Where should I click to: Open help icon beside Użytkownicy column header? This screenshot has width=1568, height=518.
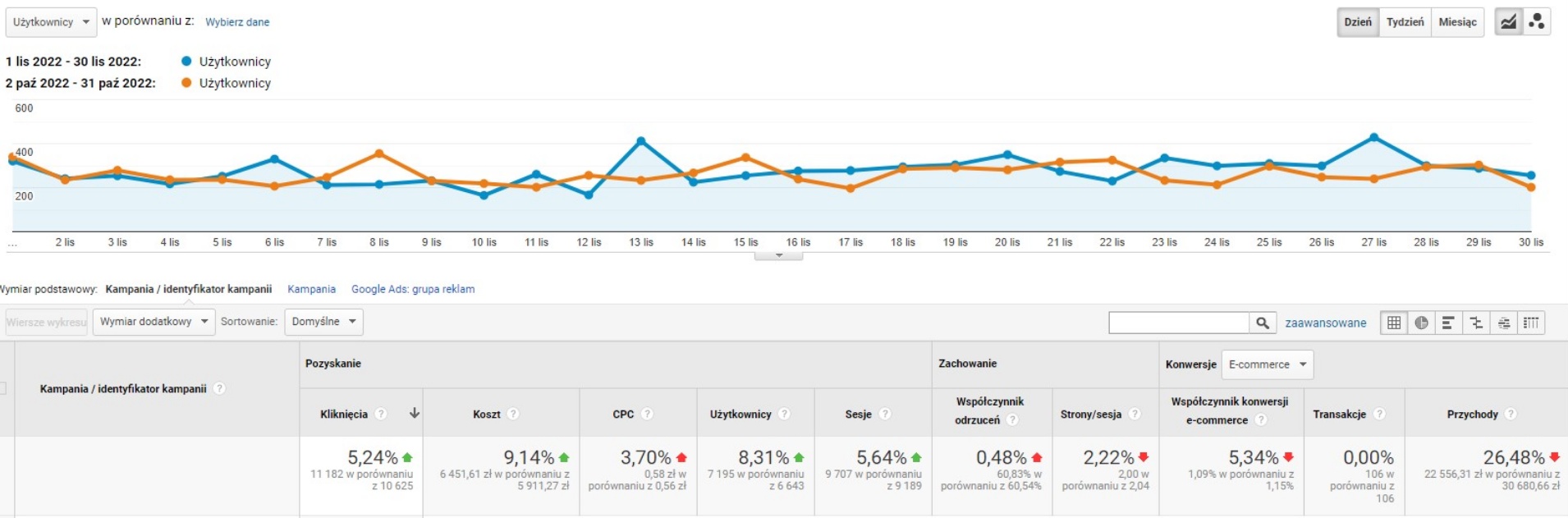(x=784, y=414)
